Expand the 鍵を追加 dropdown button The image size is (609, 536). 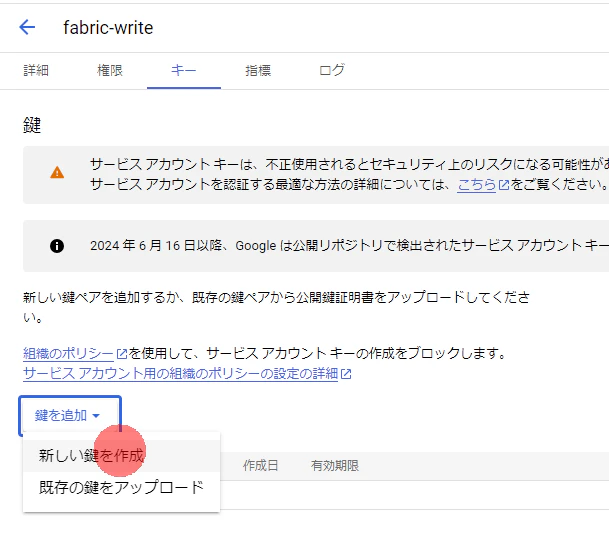70,416
